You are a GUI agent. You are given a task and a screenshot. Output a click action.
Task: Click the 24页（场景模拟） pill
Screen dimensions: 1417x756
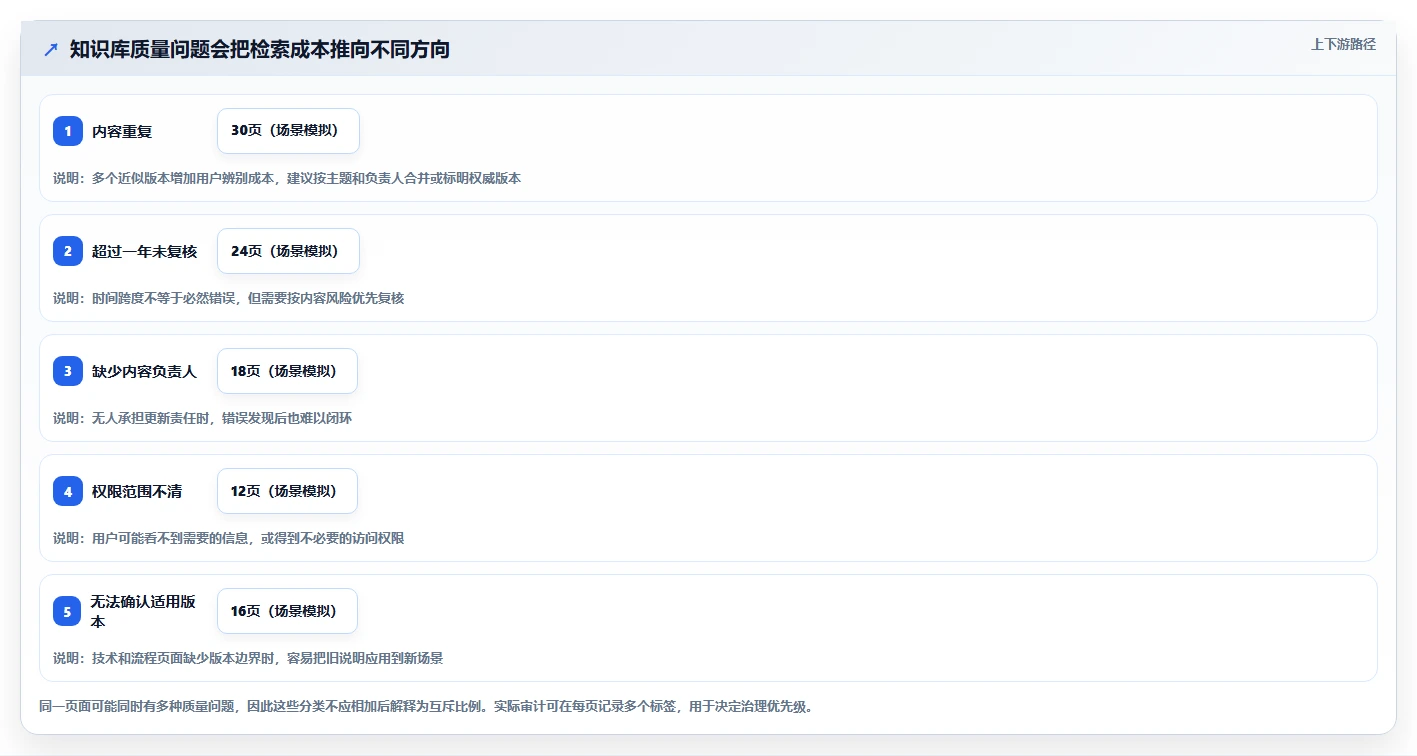288,251
